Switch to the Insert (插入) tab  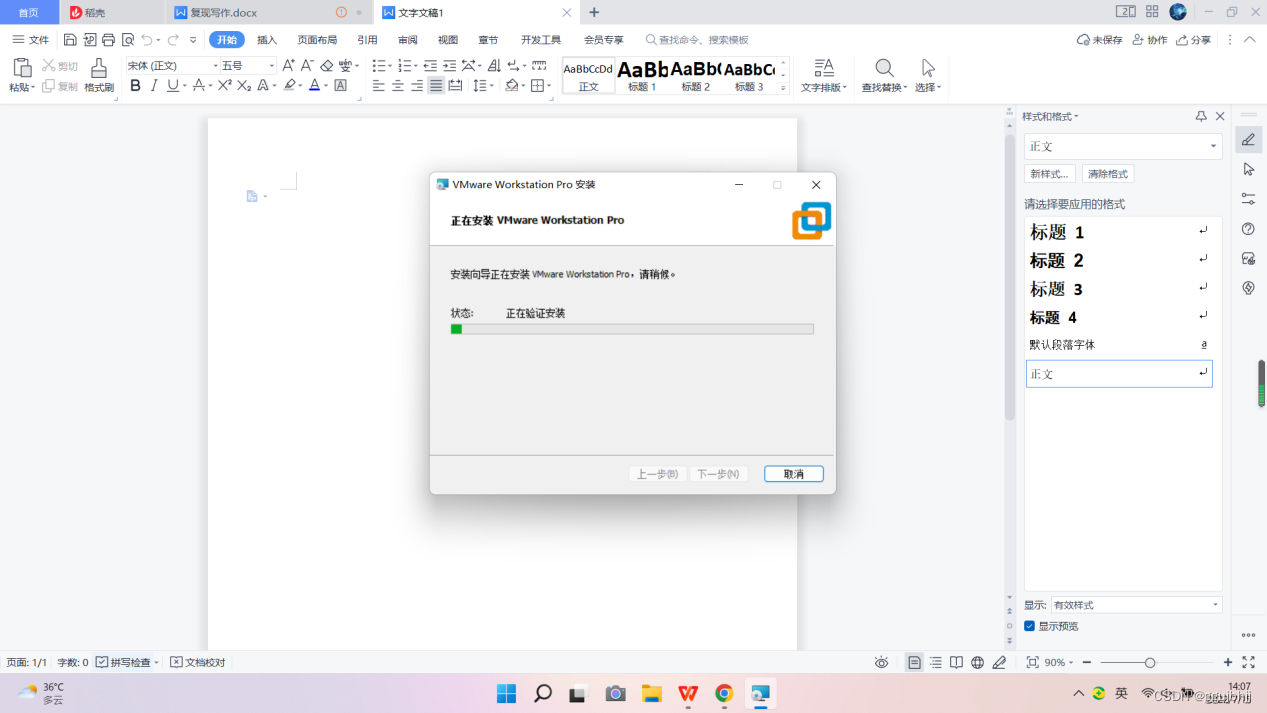pyautogui.click(x=267, y=40)
